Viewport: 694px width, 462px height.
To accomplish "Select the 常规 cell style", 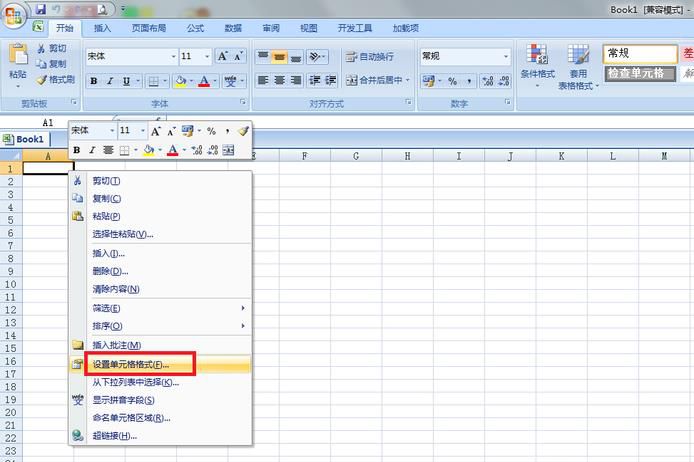I will pyautogui.click(x=640, y=54).
